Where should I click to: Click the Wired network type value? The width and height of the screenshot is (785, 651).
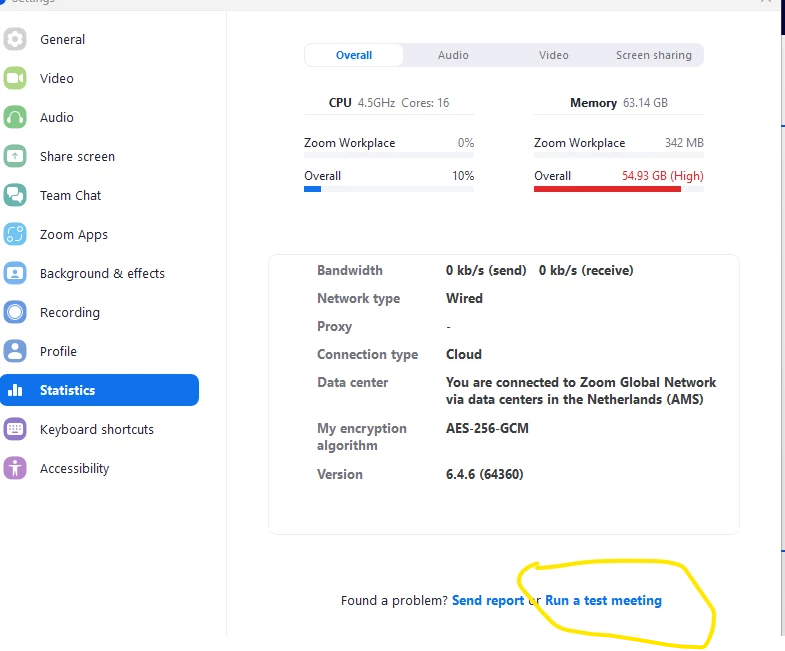pyautogui.click(x=464, y=298)
